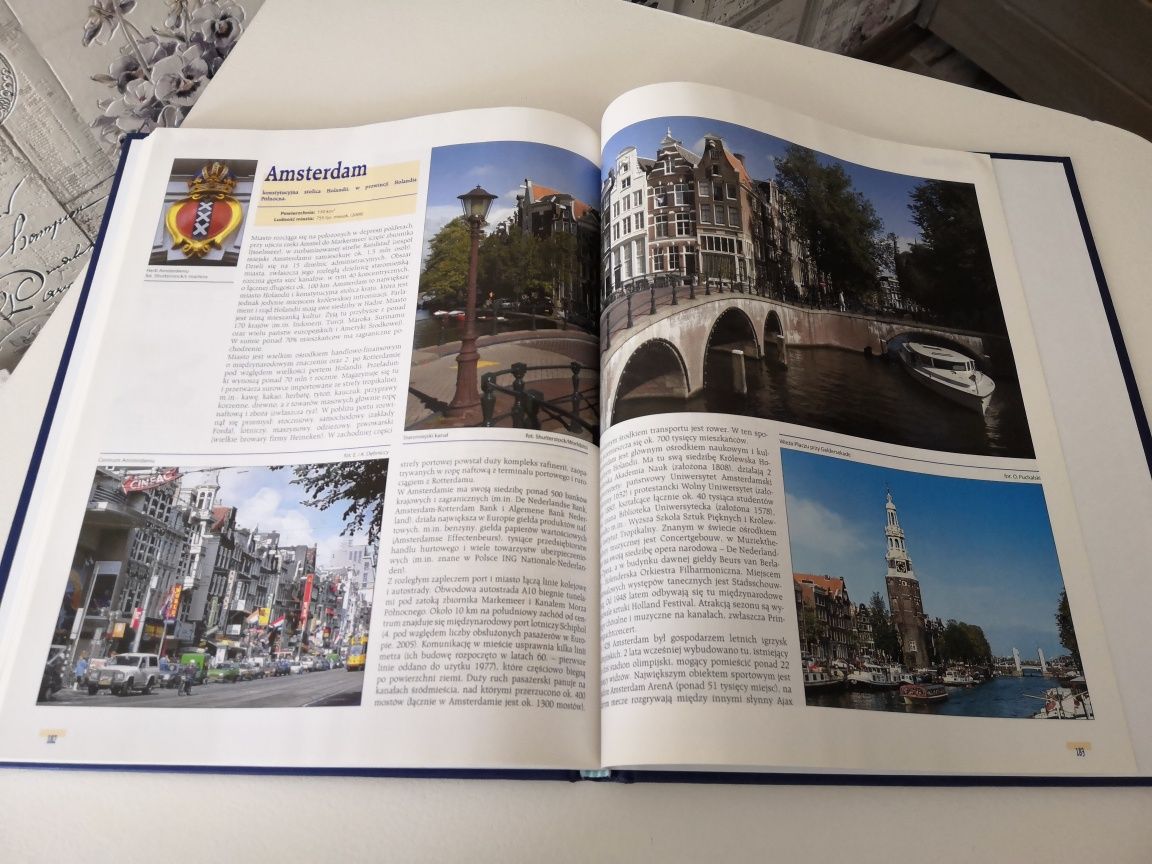Screen dimensions: 1152x864
Task: Click the clock tower harbour photo
Action: point(935,584)
